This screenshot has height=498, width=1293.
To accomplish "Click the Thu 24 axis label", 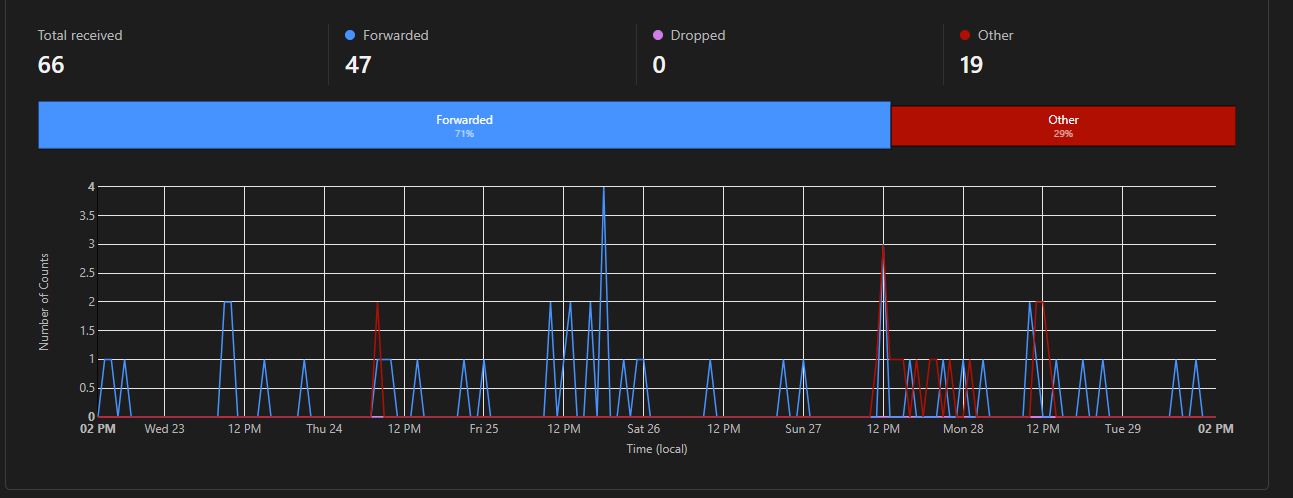I will 324,429.
